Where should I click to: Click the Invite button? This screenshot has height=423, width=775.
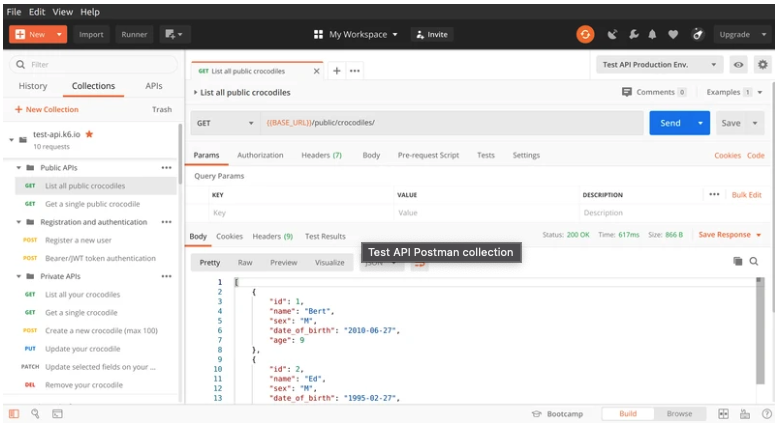(x=432, y=35)
